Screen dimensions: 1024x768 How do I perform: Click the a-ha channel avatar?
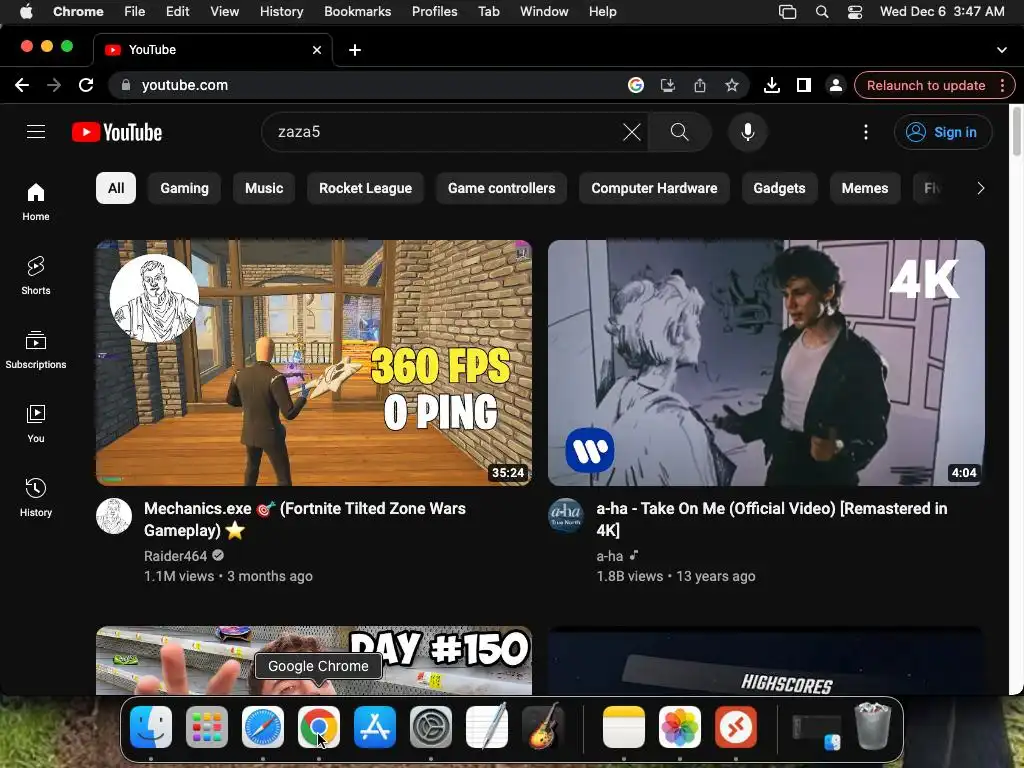coord(566,516)
